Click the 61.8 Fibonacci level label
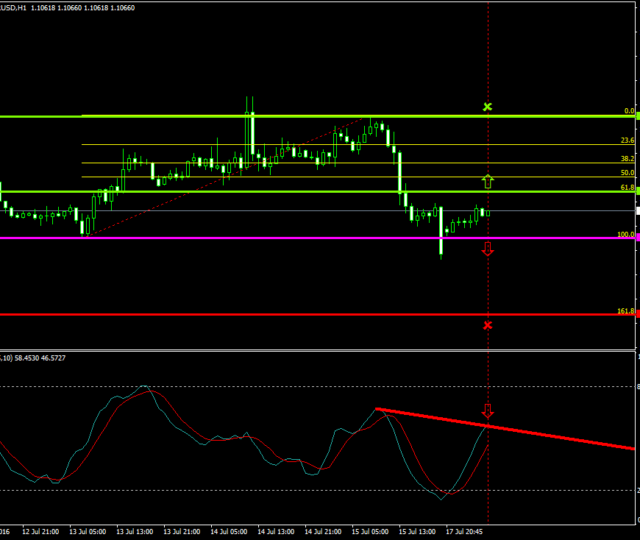The height and width of the screenshot is (540, 640). click(627, 187)
